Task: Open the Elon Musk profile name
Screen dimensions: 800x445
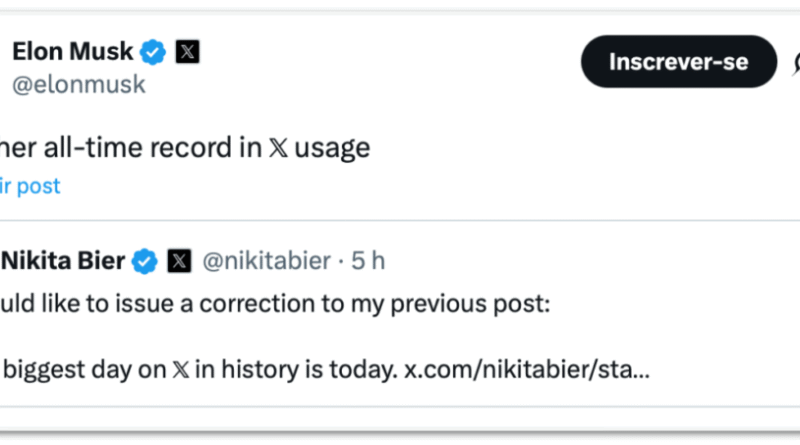Action: 73,52
